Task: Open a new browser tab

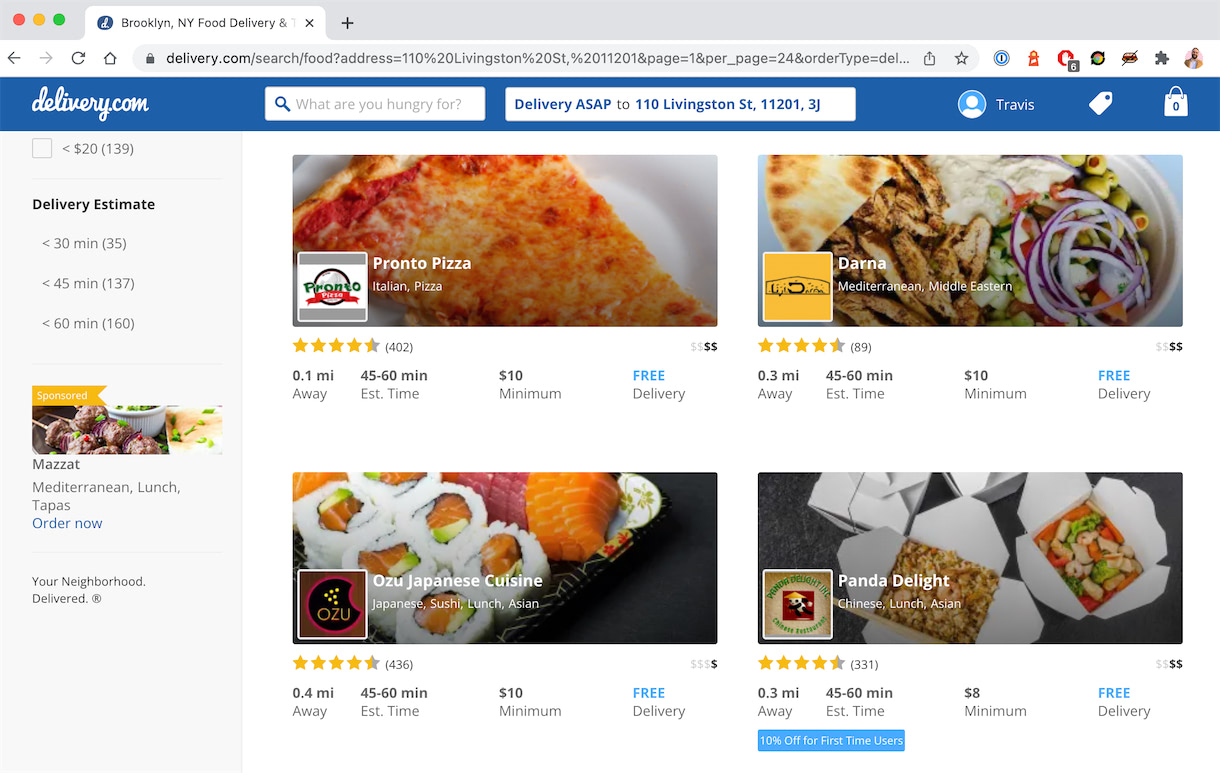Action: [x=347, y=23]
